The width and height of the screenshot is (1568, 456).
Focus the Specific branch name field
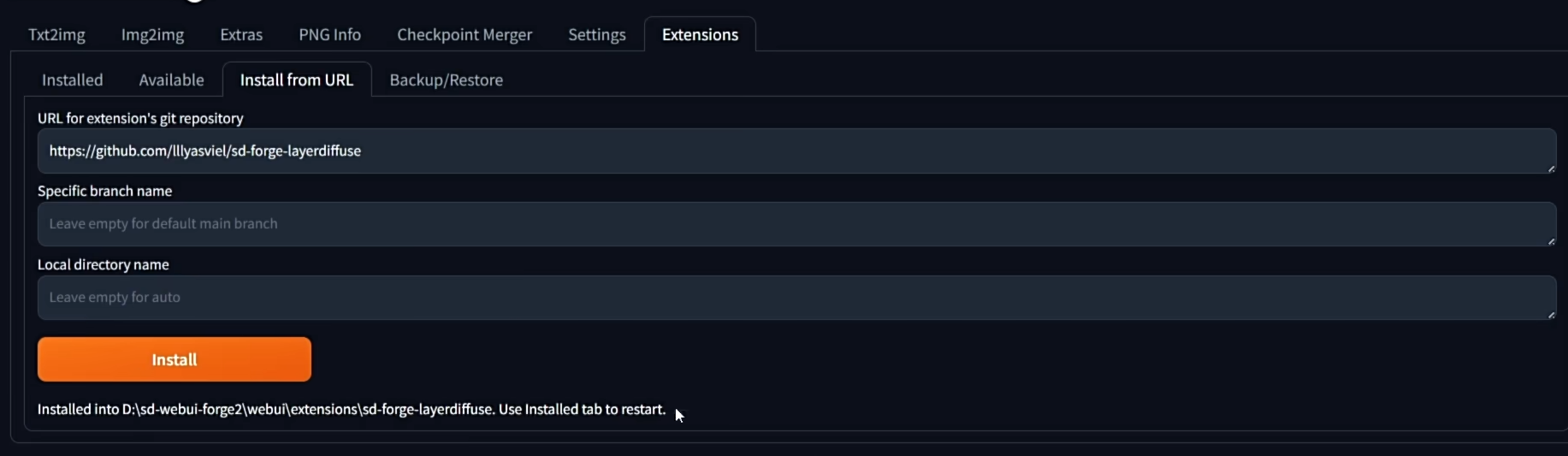(796, 224)
